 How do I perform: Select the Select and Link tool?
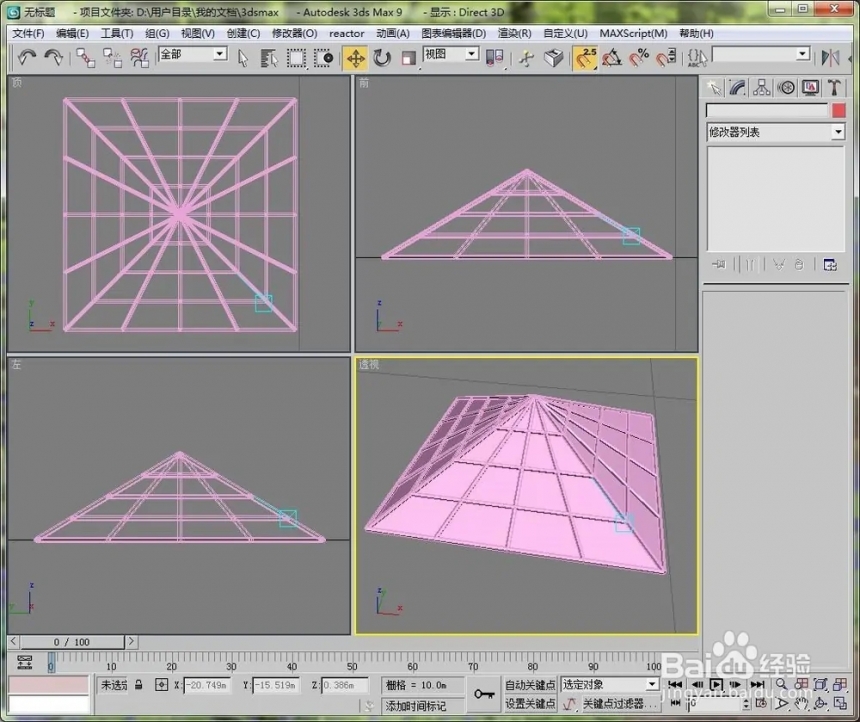85,58
